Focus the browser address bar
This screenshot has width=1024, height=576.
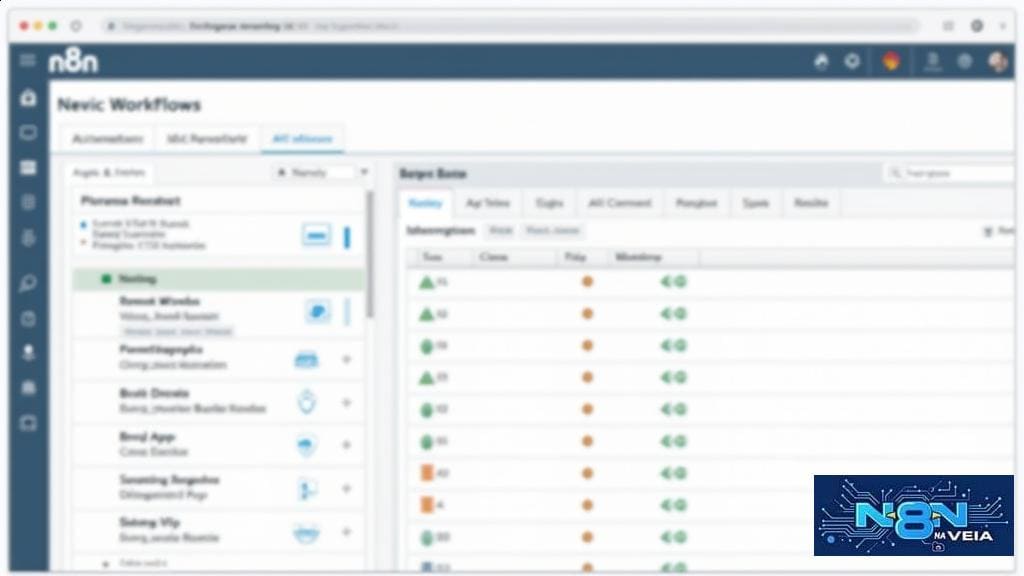click(x=509, y=26)
